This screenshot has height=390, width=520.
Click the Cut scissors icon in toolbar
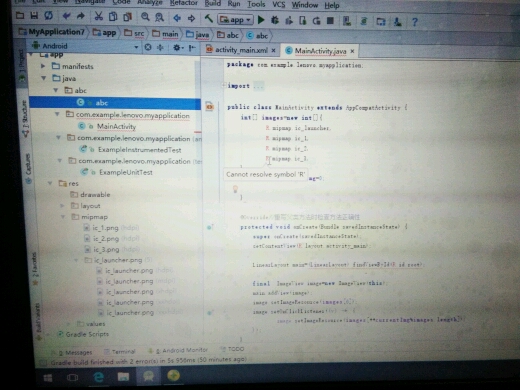click(98, 16)
